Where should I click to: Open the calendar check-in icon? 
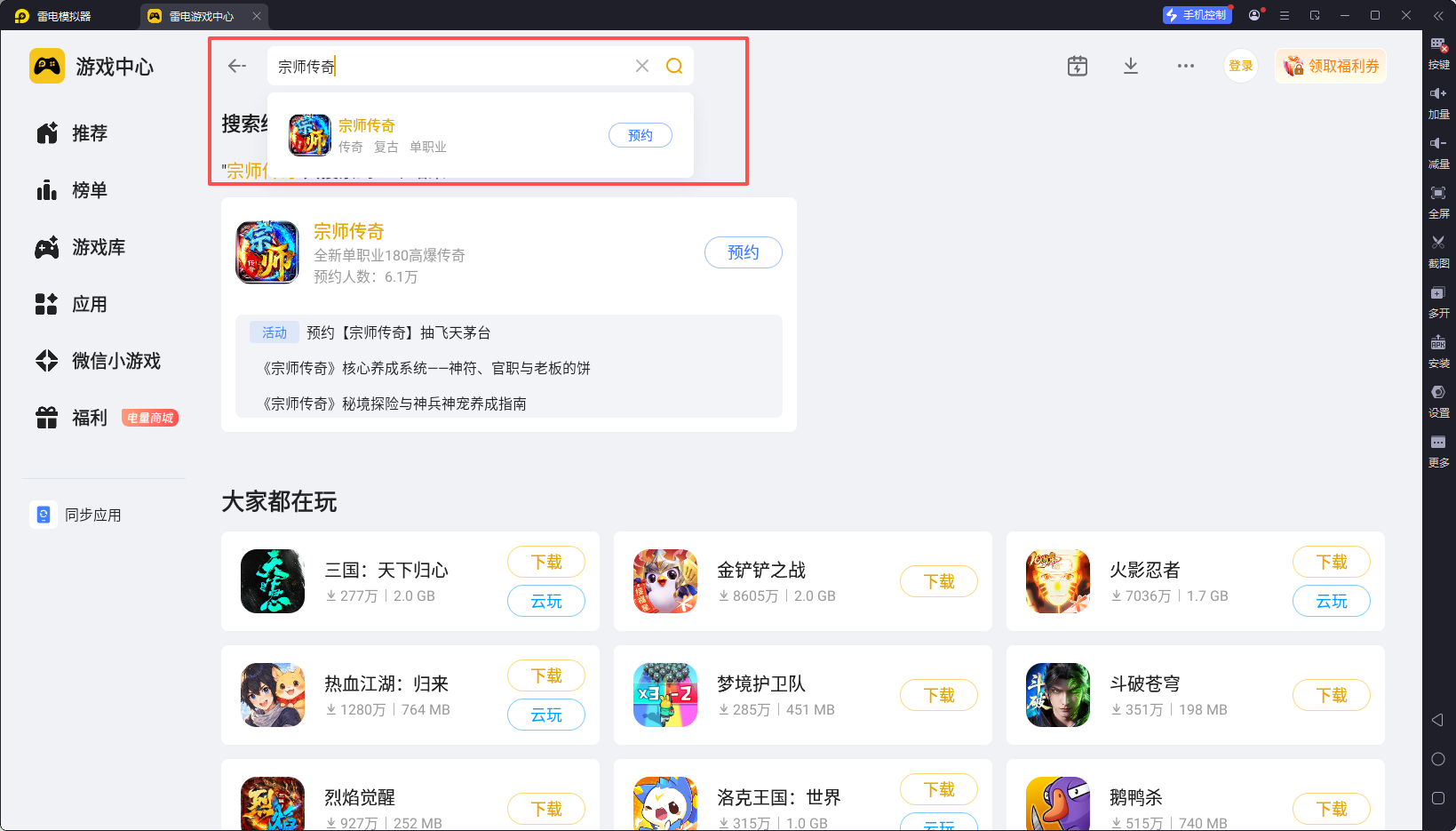click(x=1078, y=66)
